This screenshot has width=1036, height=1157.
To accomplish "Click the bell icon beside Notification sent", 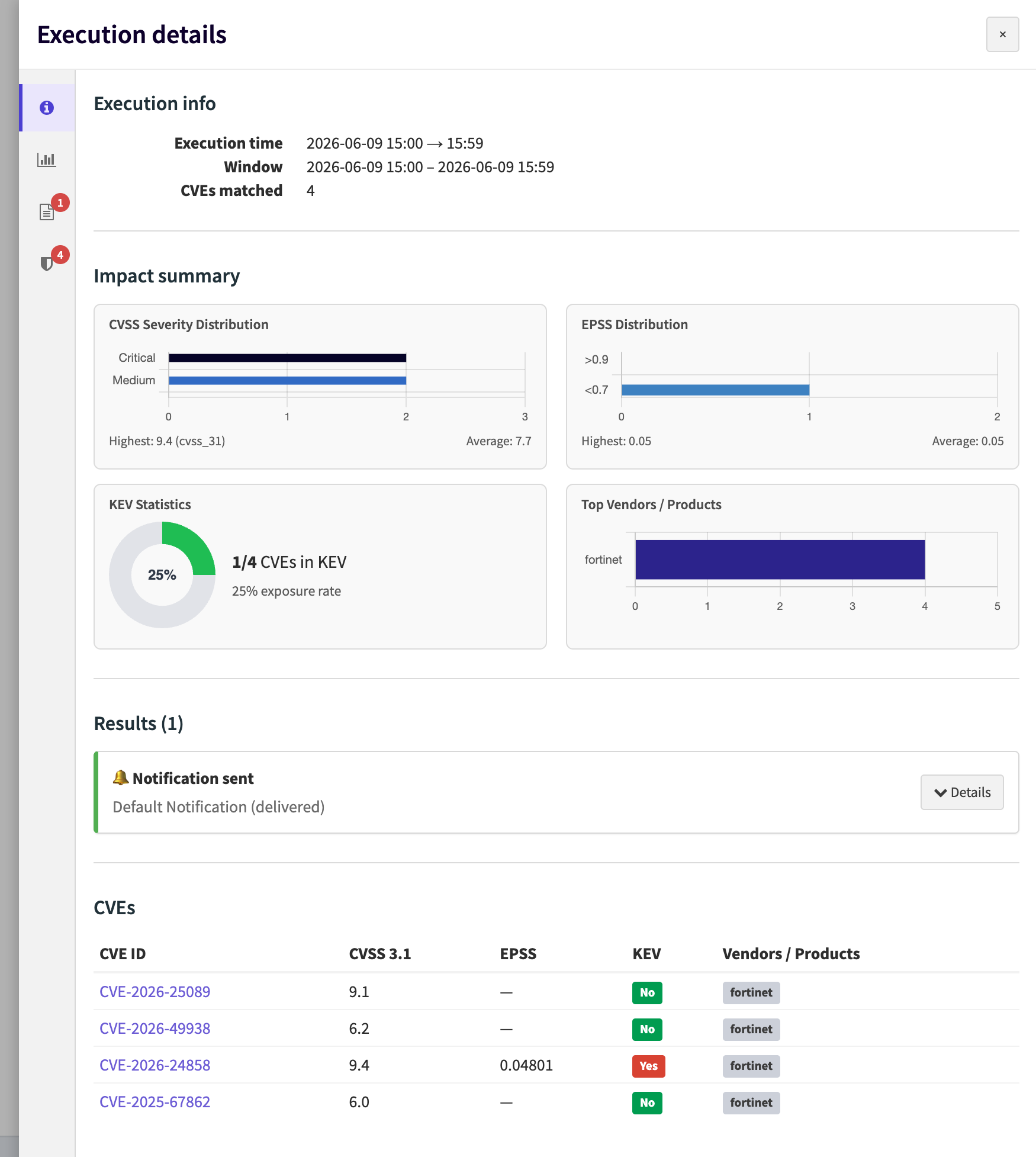I will 121,777.
